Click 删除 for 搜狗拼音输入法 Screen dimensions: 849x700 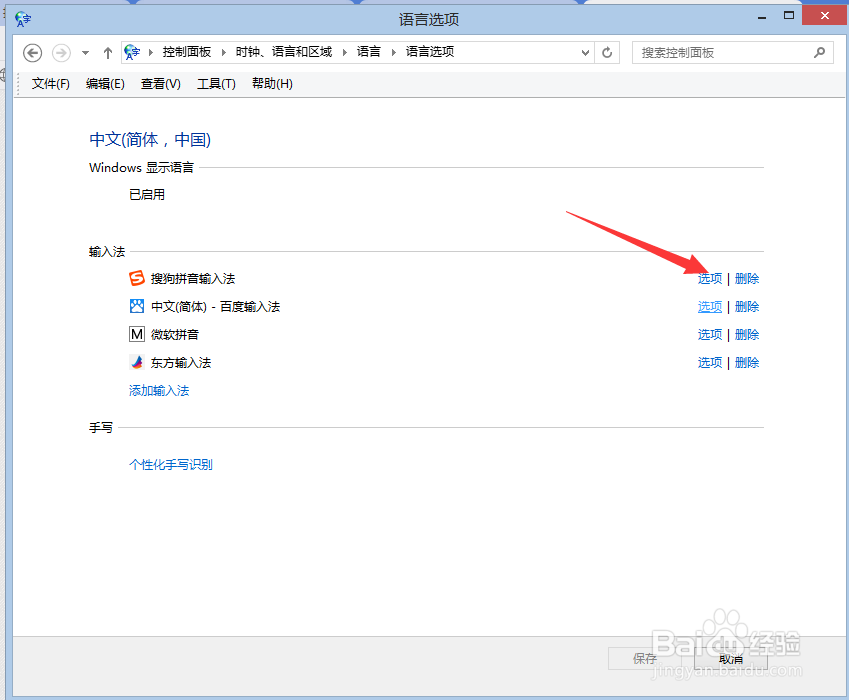[747, 278]
